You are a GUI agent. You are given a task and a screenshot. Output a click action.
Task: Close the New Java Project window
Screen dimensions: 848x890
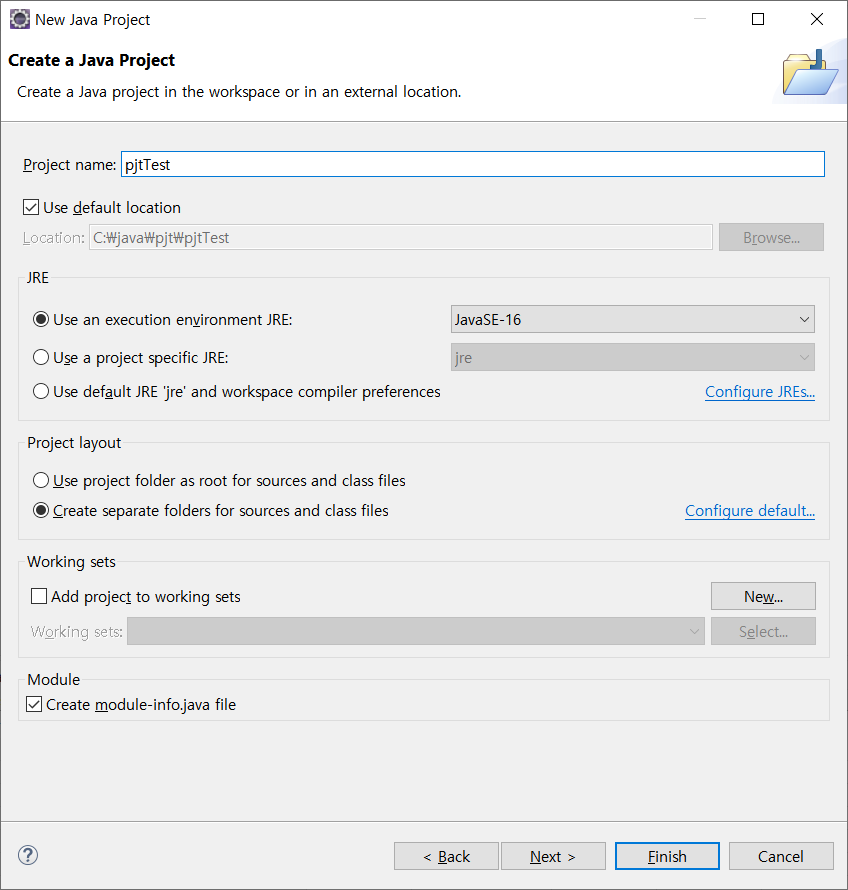point(817,19)
